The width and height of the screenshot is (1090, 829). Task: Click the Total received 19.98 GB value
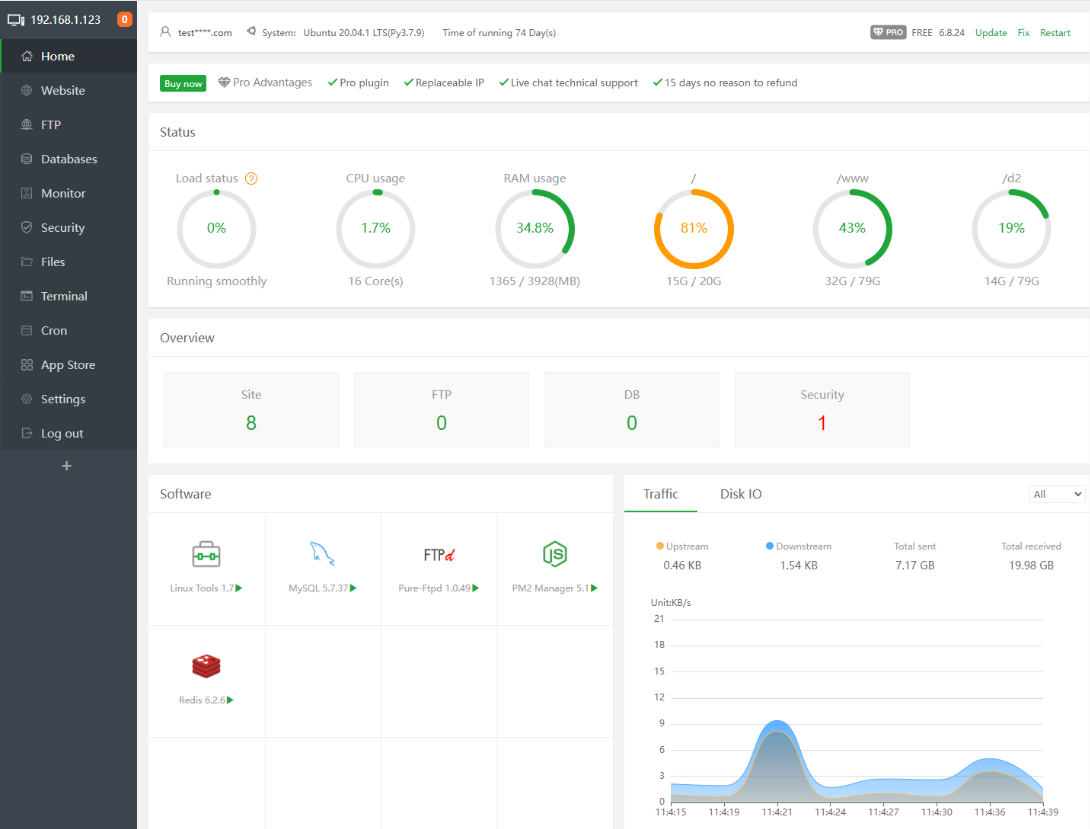pos(1031,566)
